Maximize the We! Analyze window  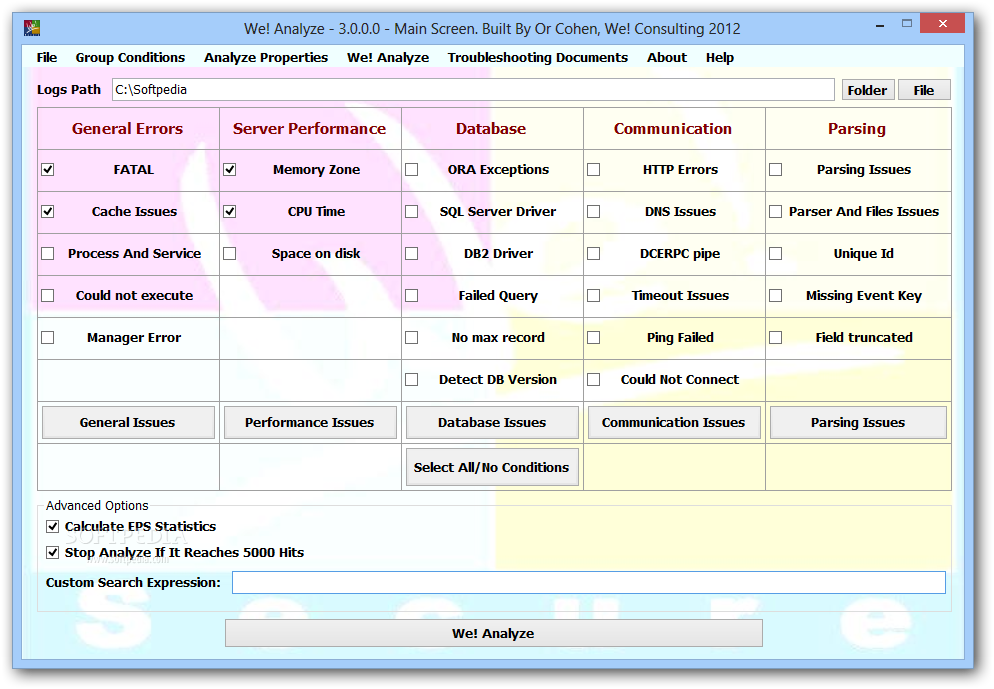(x=907, y=24)
